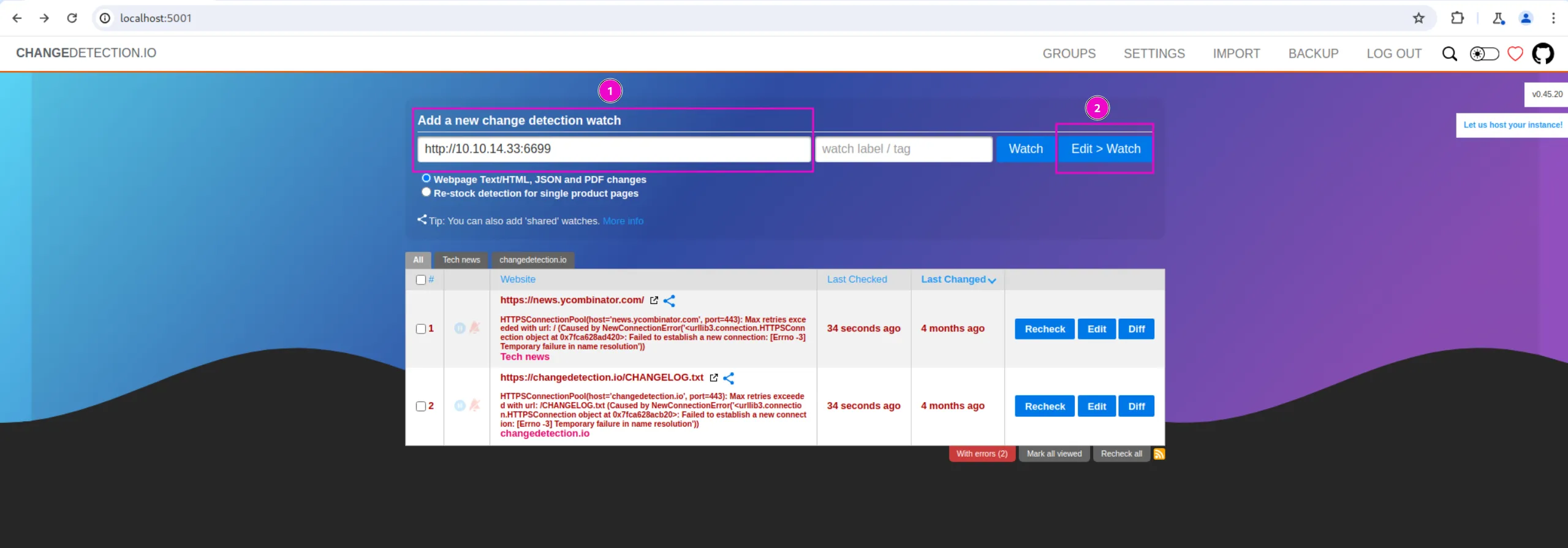Image resolution: width=1568 pixels, height=548 pixels.
Task: Open IMPORT page
Action: (1236, 54)
